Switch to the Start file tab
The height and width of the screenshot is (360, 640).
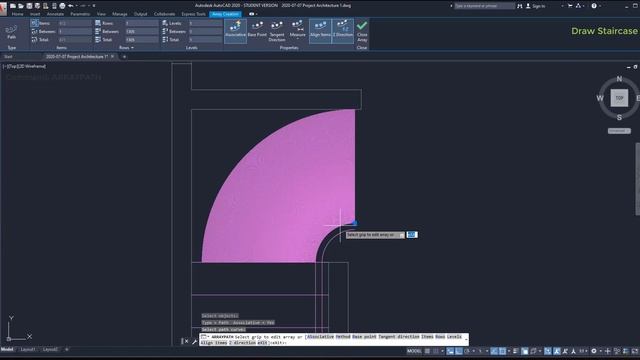point(8,57)
